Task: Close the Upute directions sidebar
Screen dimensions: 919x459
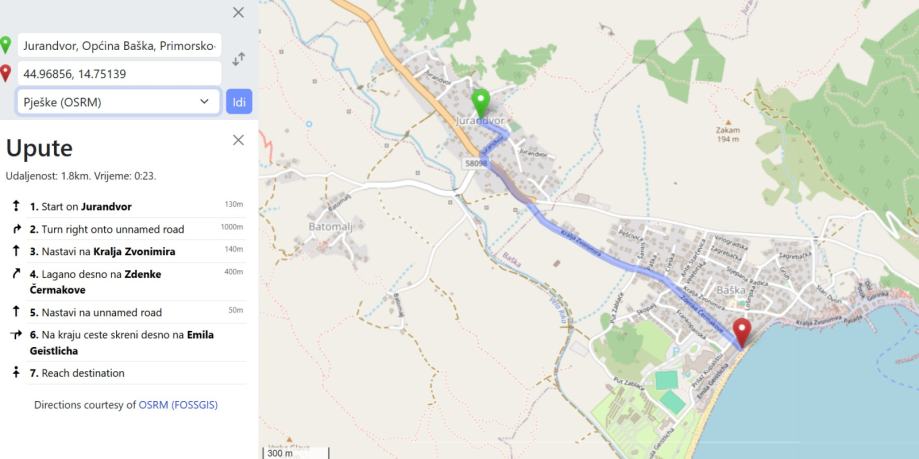Action: click(239, 140)
